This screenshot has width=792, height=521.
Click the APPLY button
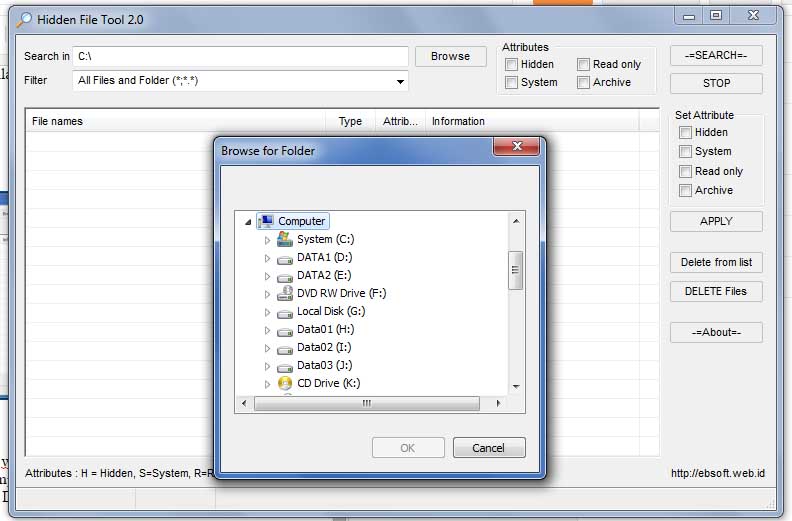coord(716,221)
